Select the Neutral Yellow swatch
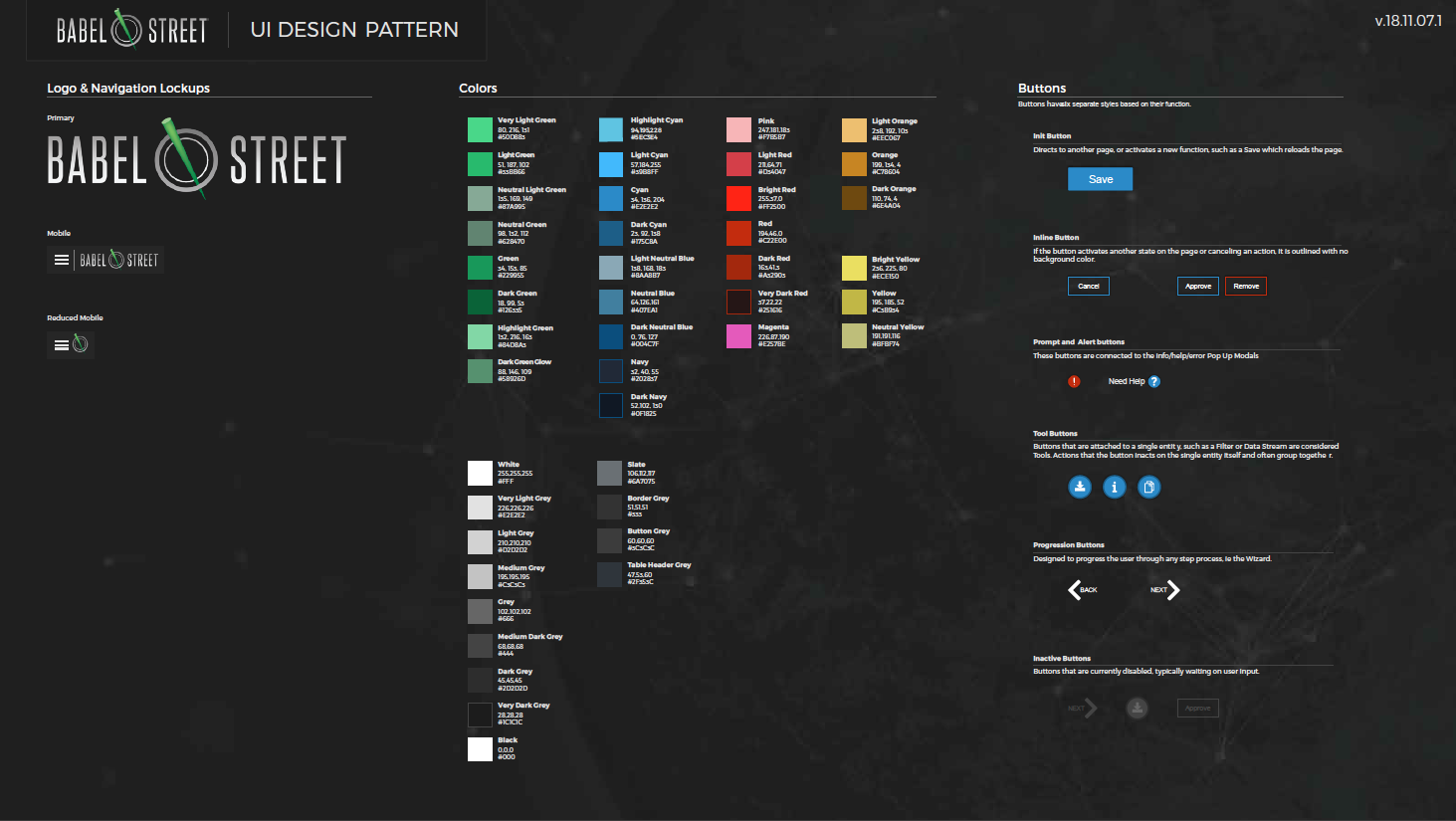1456x821 pixels. click(x=854, y=336)
